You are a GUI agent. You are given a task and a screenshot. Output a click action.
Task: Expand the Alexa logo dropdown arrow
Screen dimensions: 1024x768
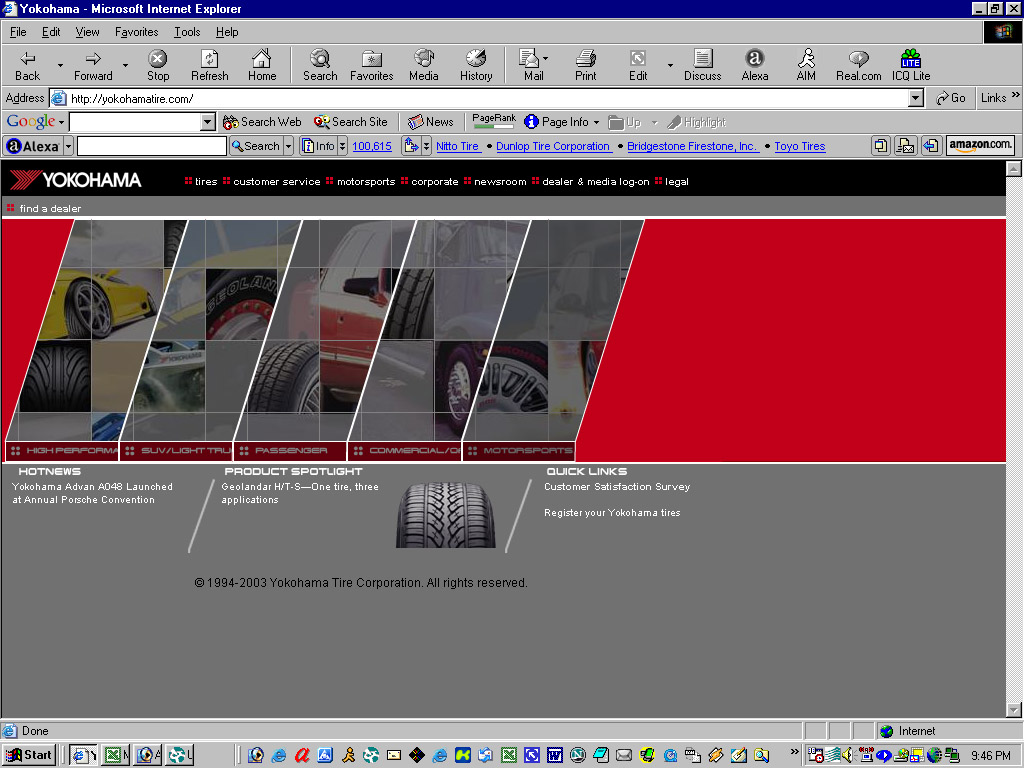click(68, 146)
